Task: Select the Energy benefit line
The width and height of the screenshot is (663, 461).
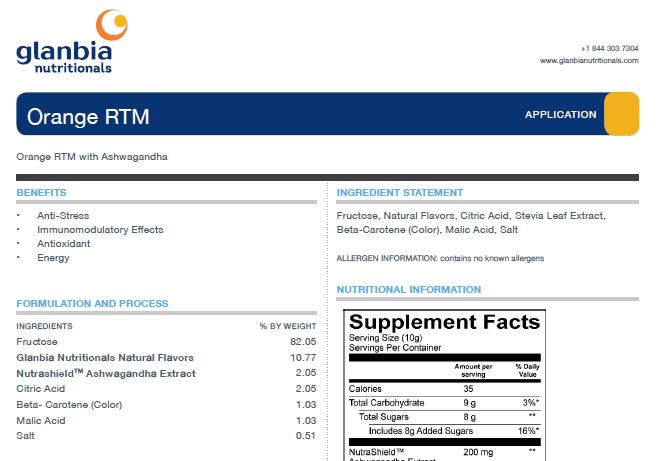Action: pos(53,258)
